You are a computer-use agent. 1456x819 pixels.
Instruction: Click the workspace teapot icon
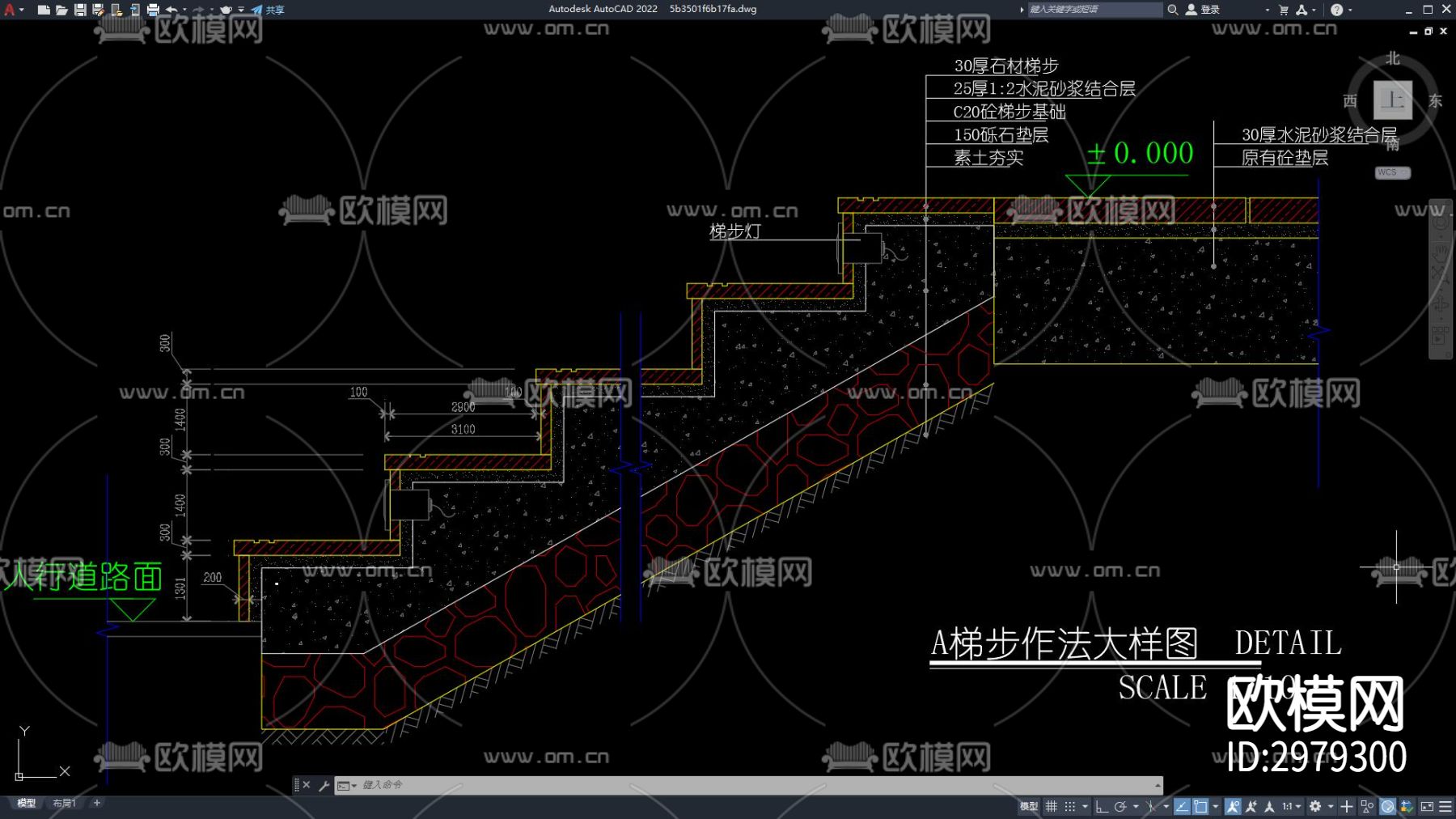click(x=226, y=10)
